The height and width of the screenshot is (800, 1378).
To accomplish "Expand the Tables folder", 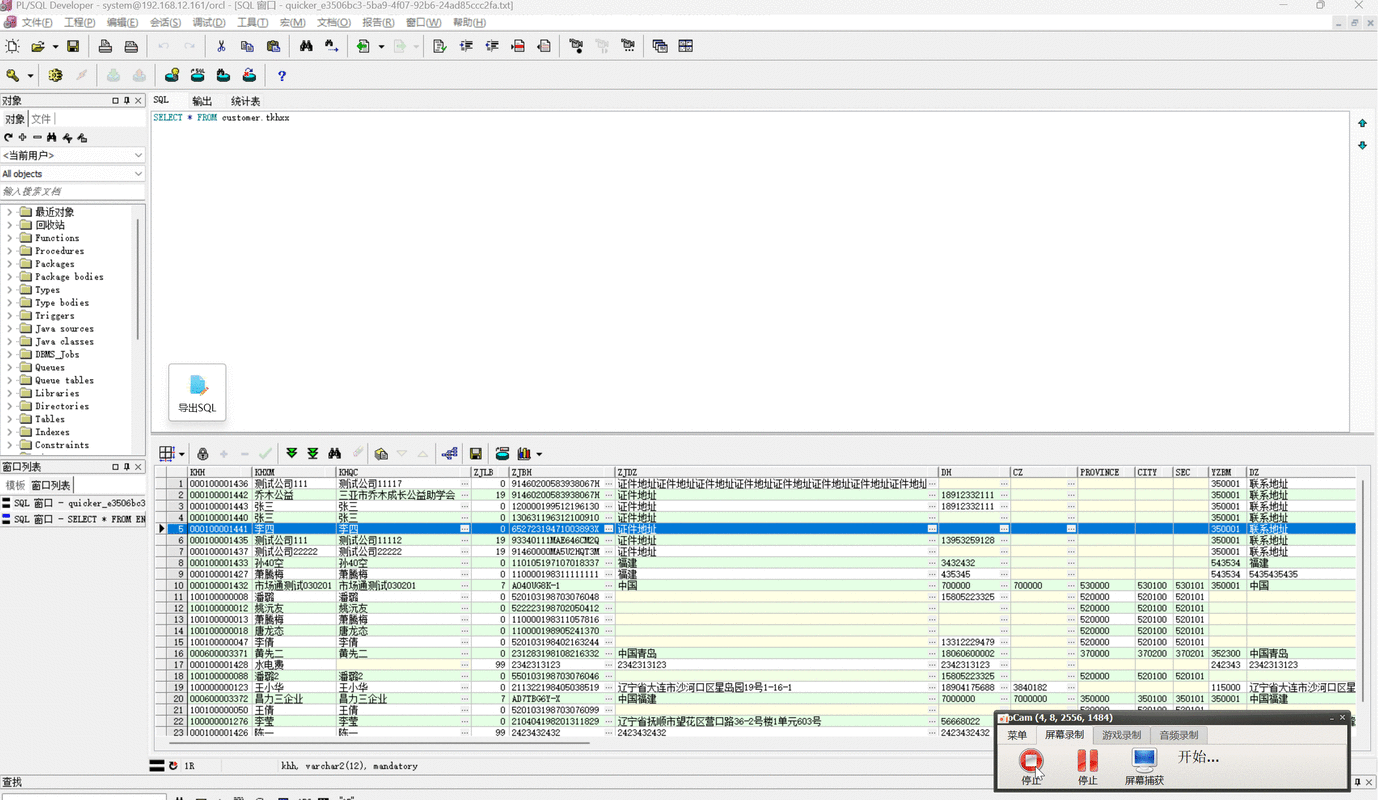I will 11,418.
